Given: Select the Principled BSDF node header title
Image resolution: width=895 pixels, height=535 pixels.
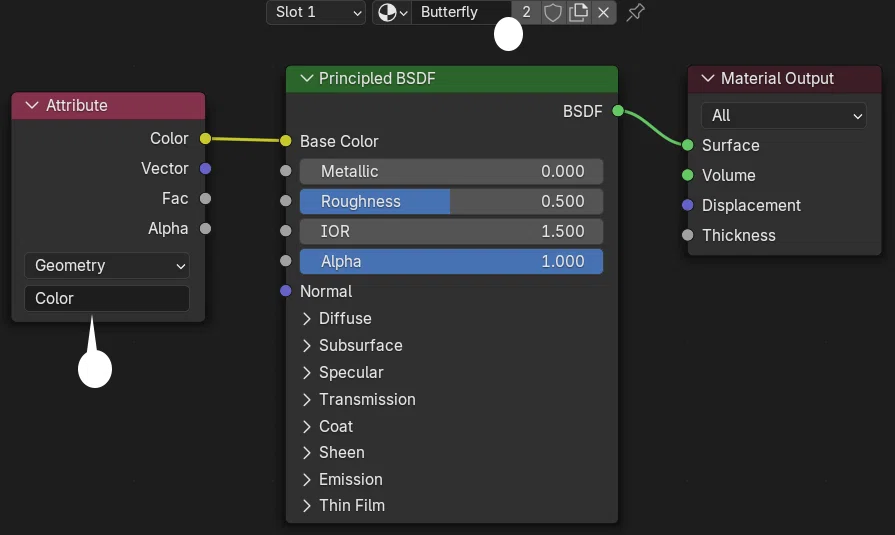Looking at the screenshot, I should [x=377, y=78].
